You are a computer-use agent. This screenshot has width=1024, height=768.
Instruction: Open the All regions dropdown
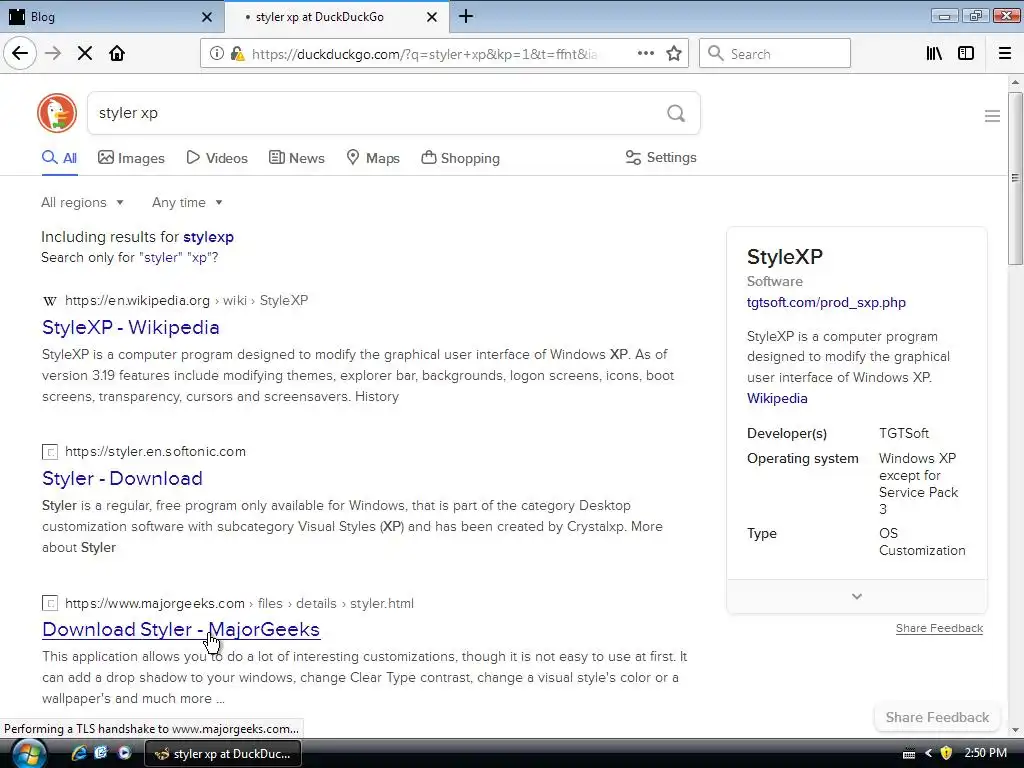point(82,202)
